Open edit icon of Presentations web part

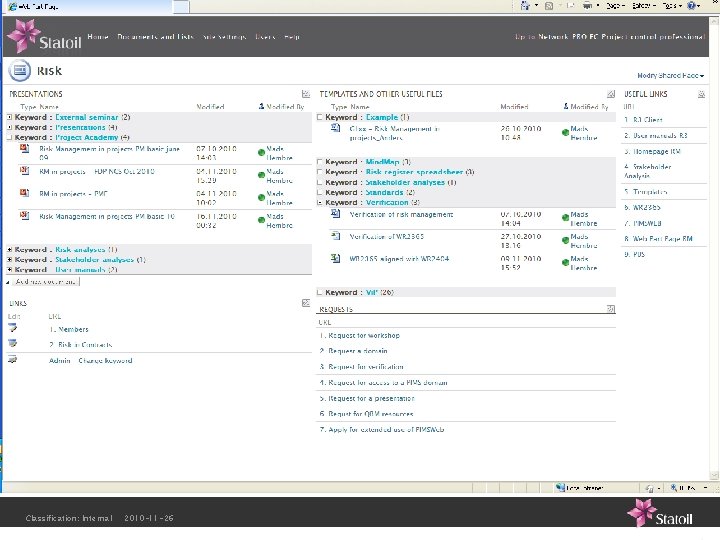pyautogui.click(x=306, y=94)
